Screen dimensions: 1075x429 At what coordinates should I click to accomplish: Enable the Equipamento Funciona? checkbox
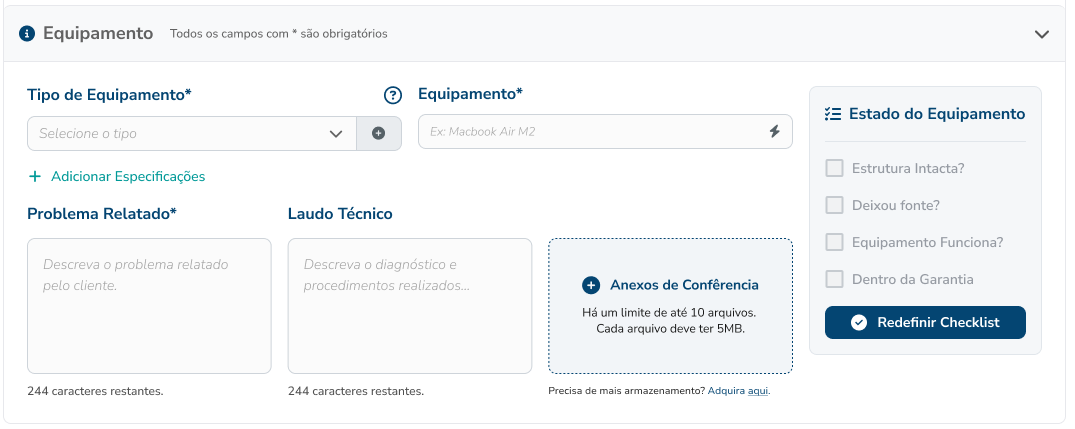coord(834,242)
